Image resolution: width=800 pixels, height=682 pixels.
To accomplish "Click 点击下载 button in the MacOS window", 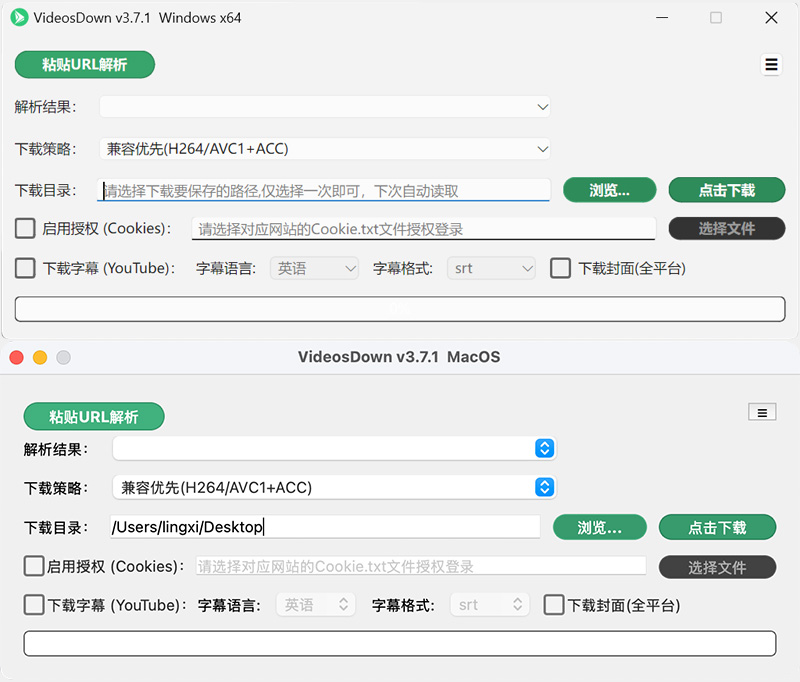I will (717, 527).
